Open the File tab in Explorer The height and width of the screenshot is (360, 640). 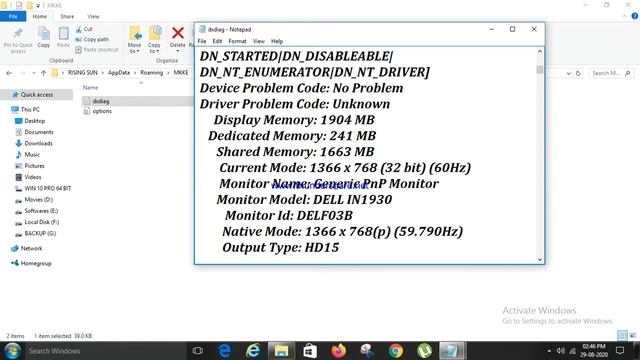[13, 16]
